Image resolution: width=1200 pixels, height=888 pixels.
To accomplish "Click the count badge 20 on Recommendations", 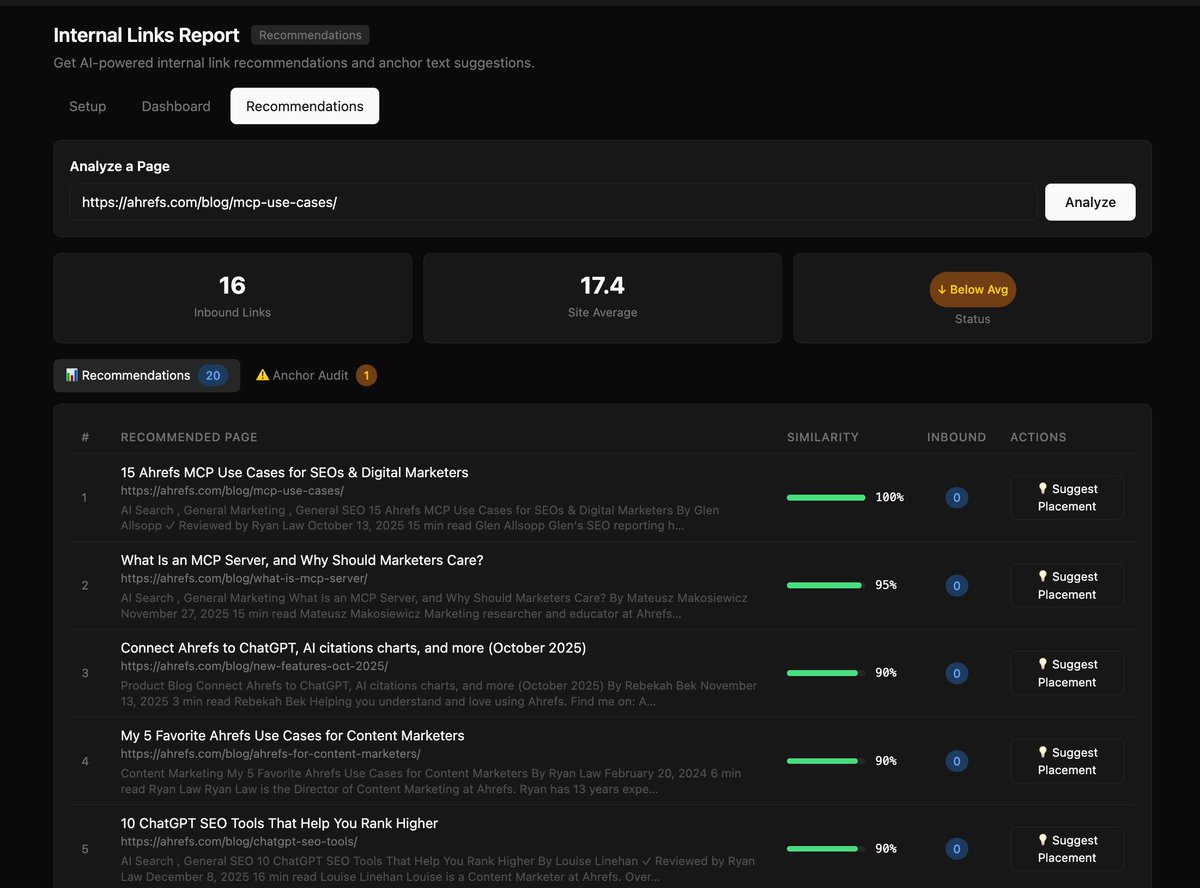I will (213, 376).
